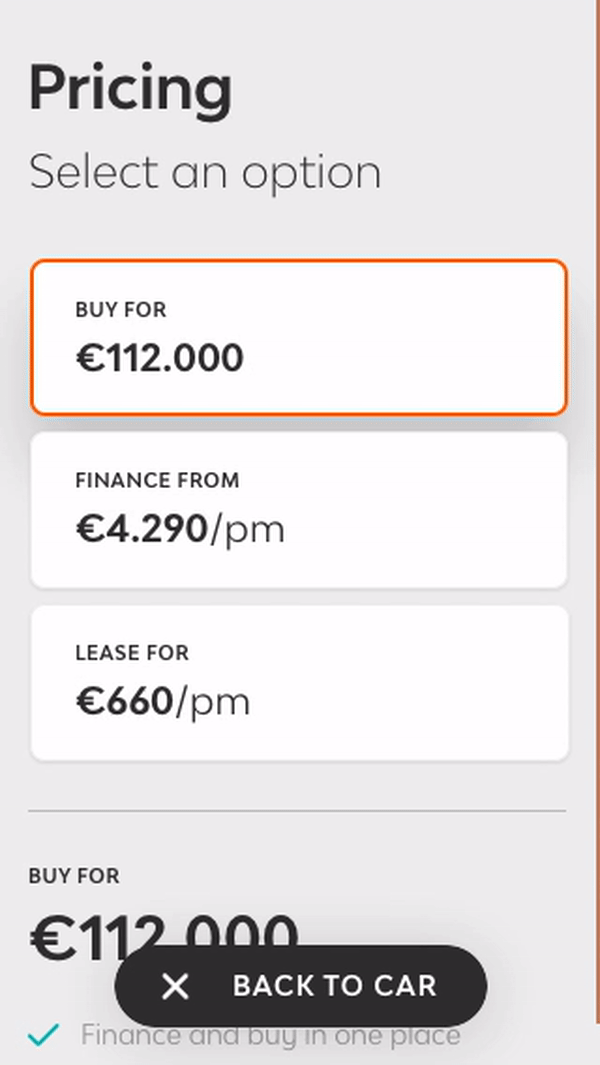Click the horizontal divider below the options
The height and width of the screenshot is (1065, 600).
tap(297, 810)
